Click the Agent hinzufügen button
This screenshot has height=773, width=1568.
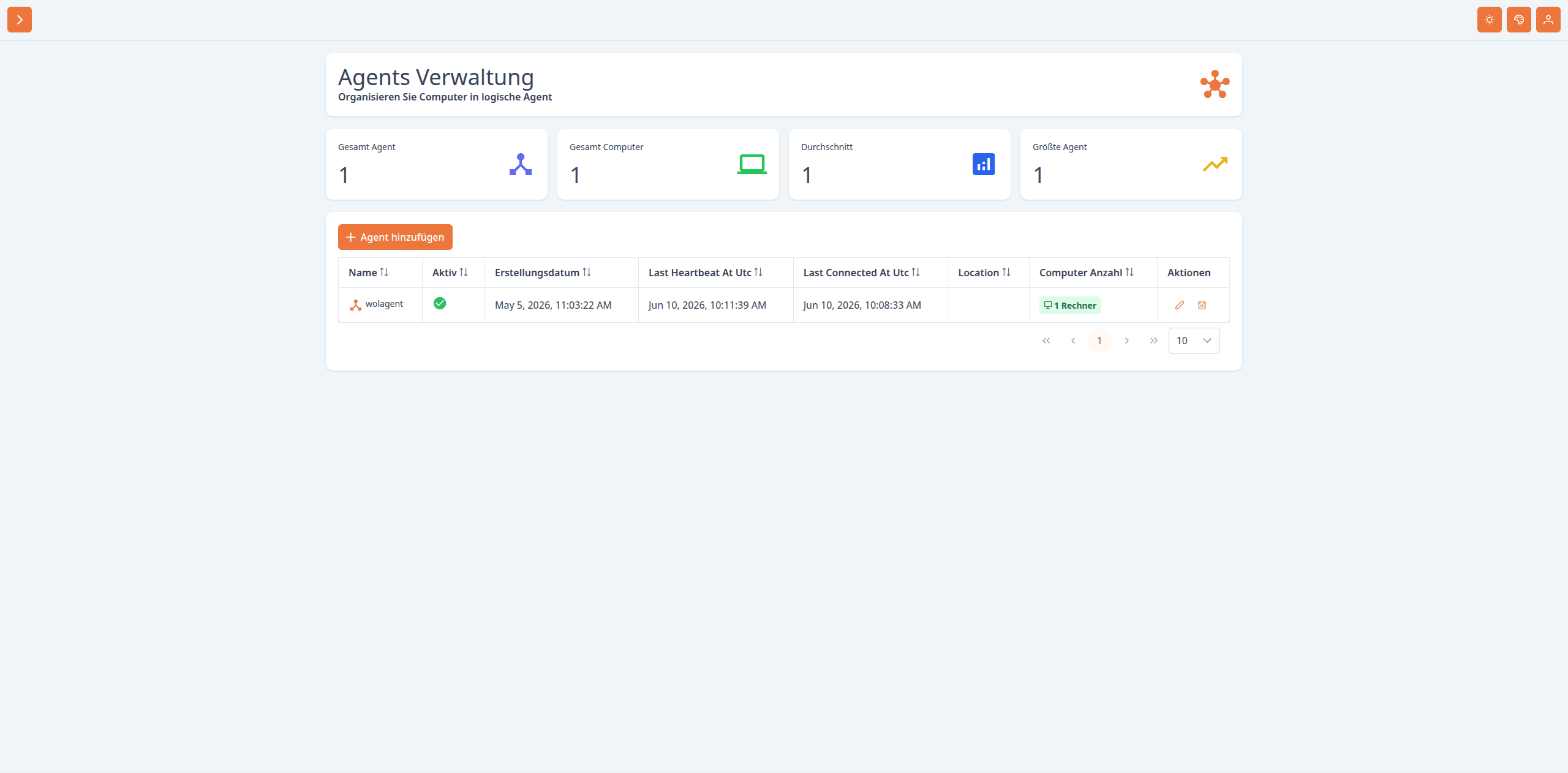(395, 237)
